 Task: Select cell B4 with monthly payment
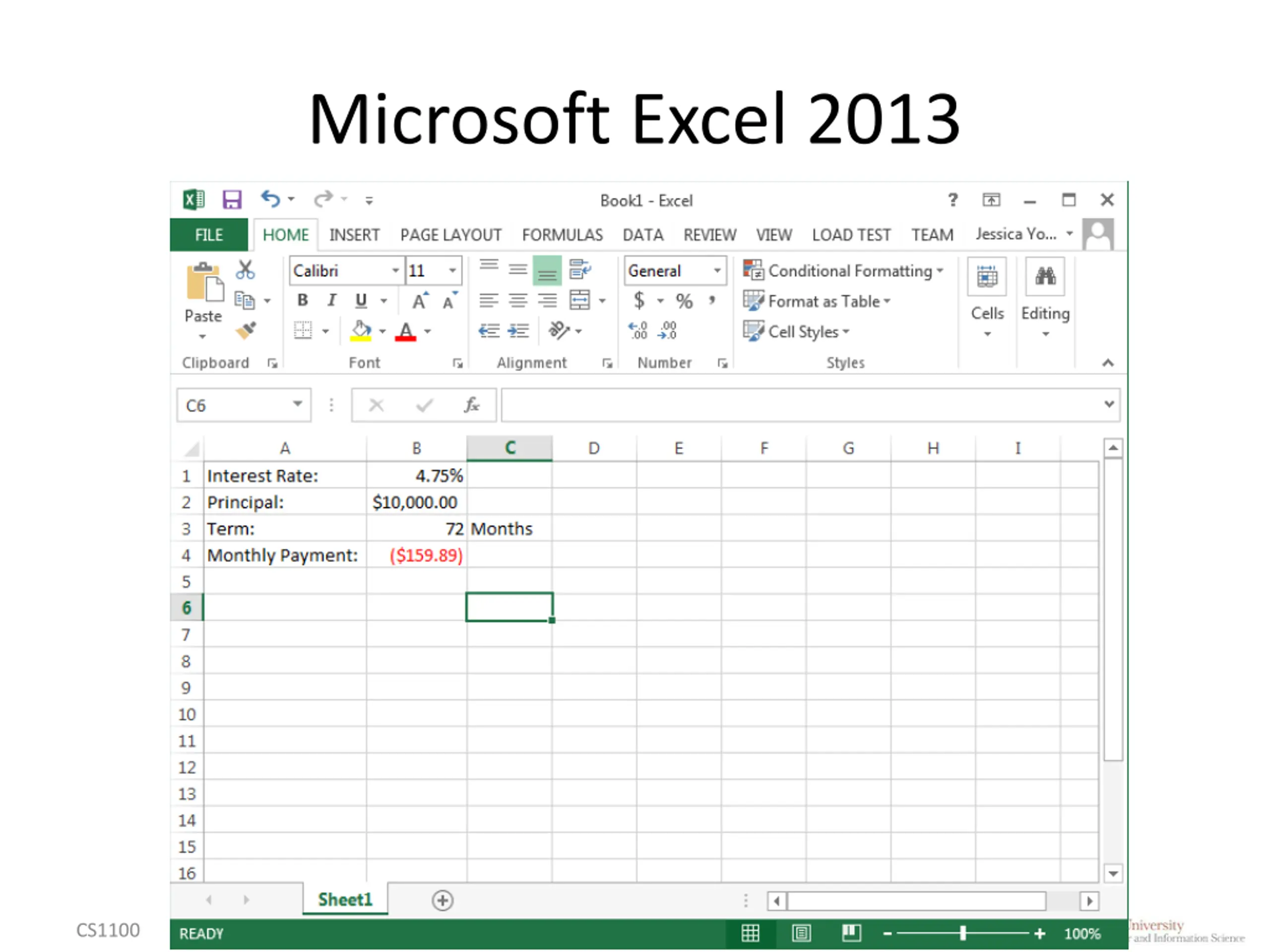(x=417, y=555)
